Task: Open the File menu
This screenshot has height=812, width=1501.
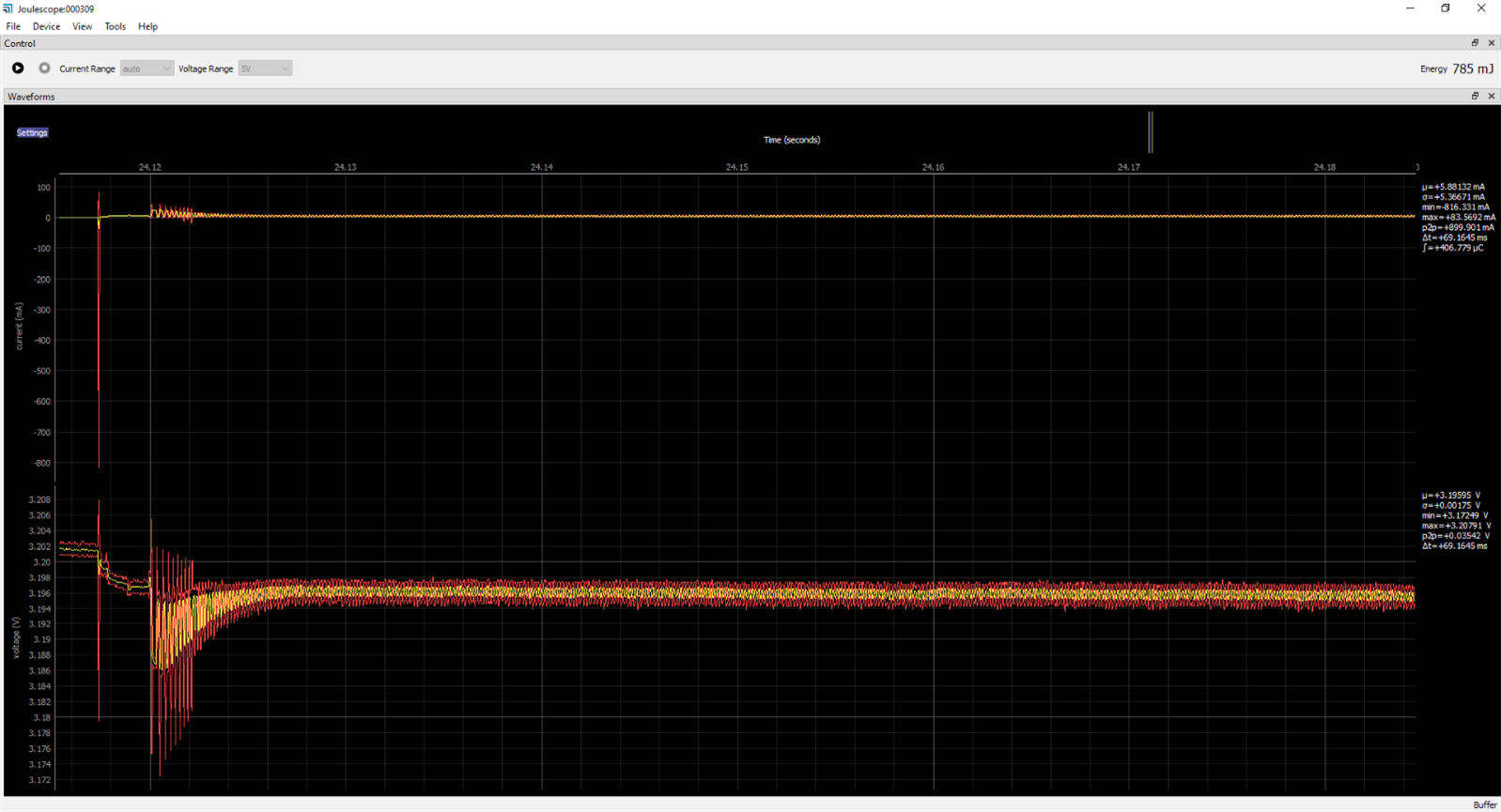Action: point(13,26)
